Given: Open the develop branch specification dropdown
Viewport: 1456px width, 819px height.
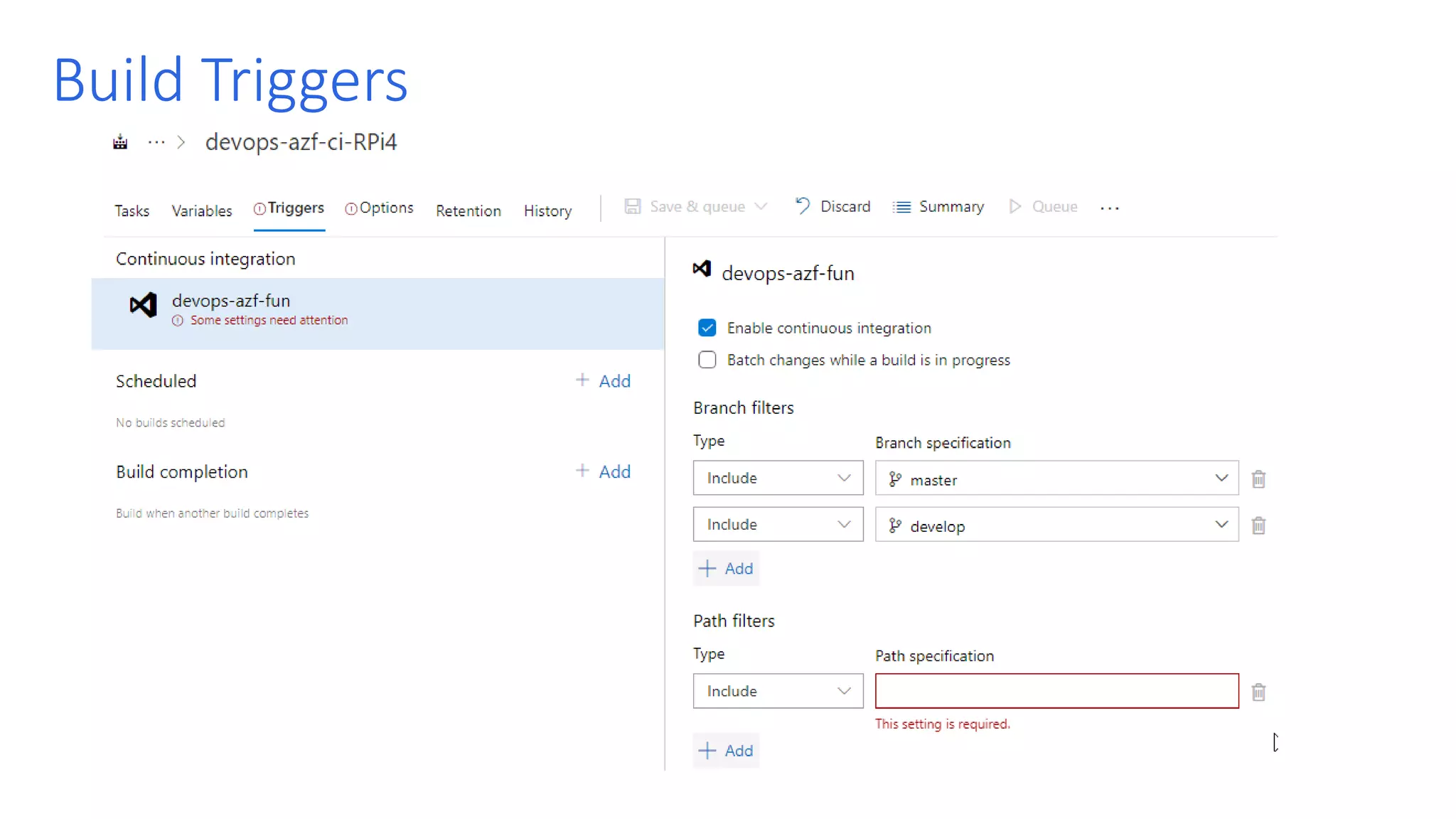Looking at the screenshot, I should (x=1221, y=525).
